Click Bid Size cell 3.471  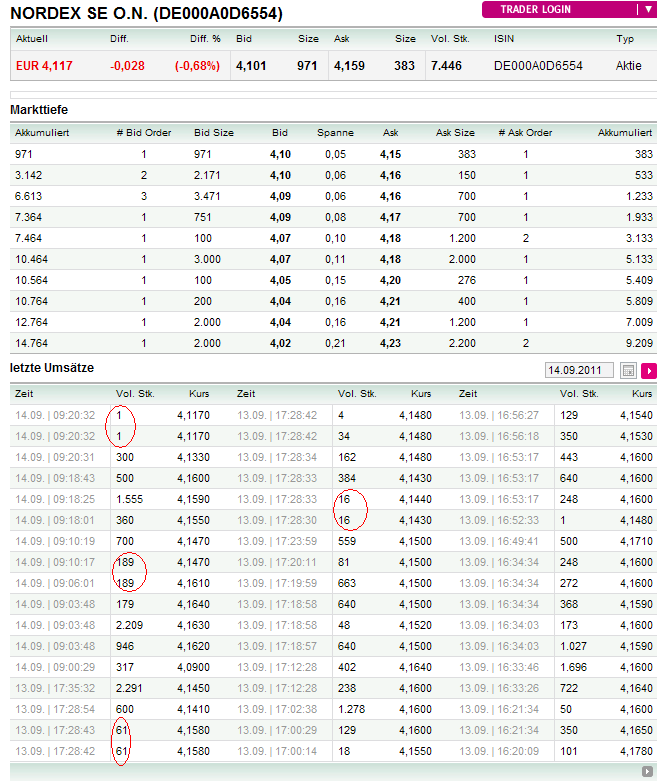point(207,196)
